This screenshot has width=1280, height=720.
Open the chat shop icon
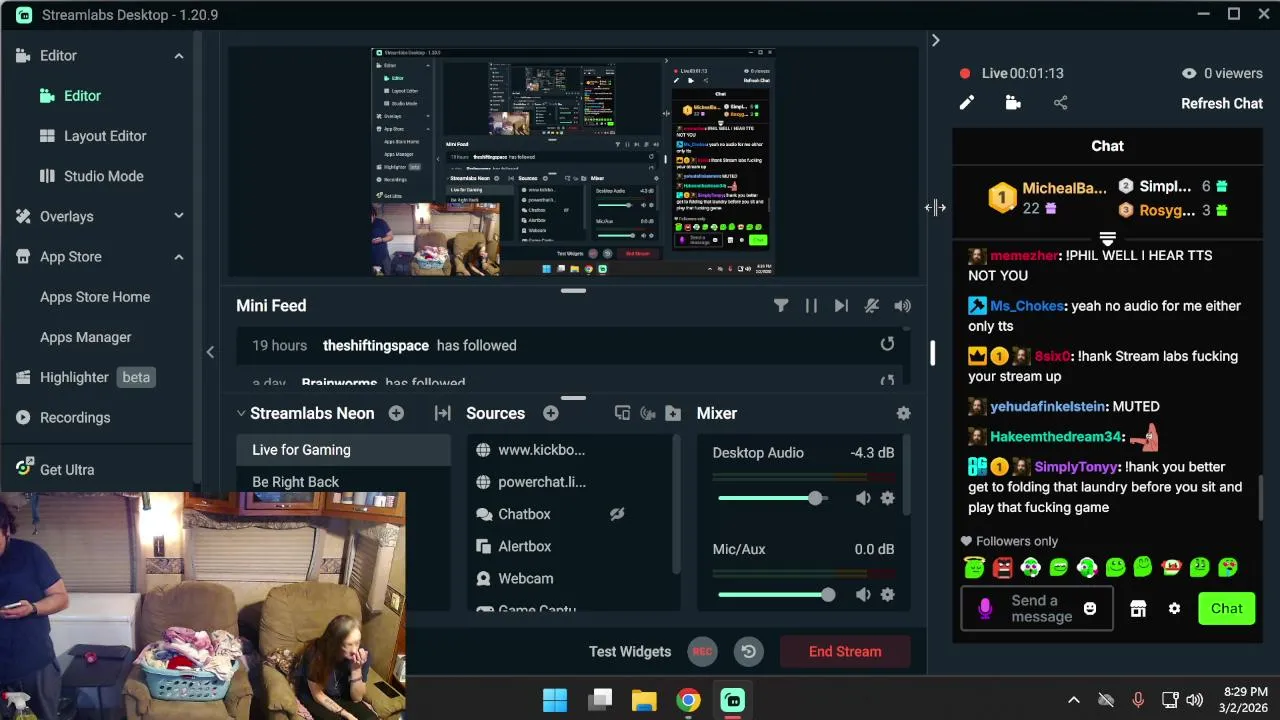pyautogui.click(x=1138, y=609)
